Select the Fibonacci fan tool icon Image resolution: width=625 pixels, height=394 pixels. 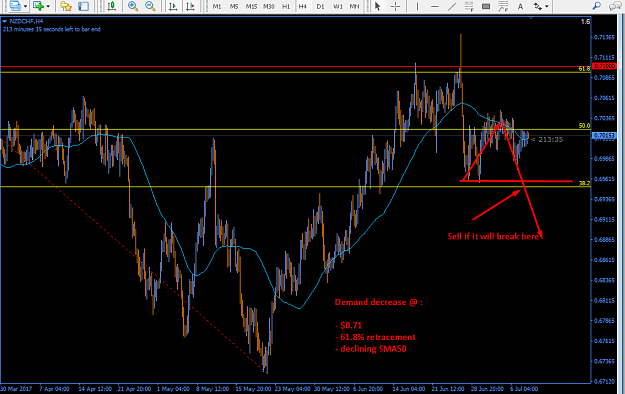click(503, 6)
